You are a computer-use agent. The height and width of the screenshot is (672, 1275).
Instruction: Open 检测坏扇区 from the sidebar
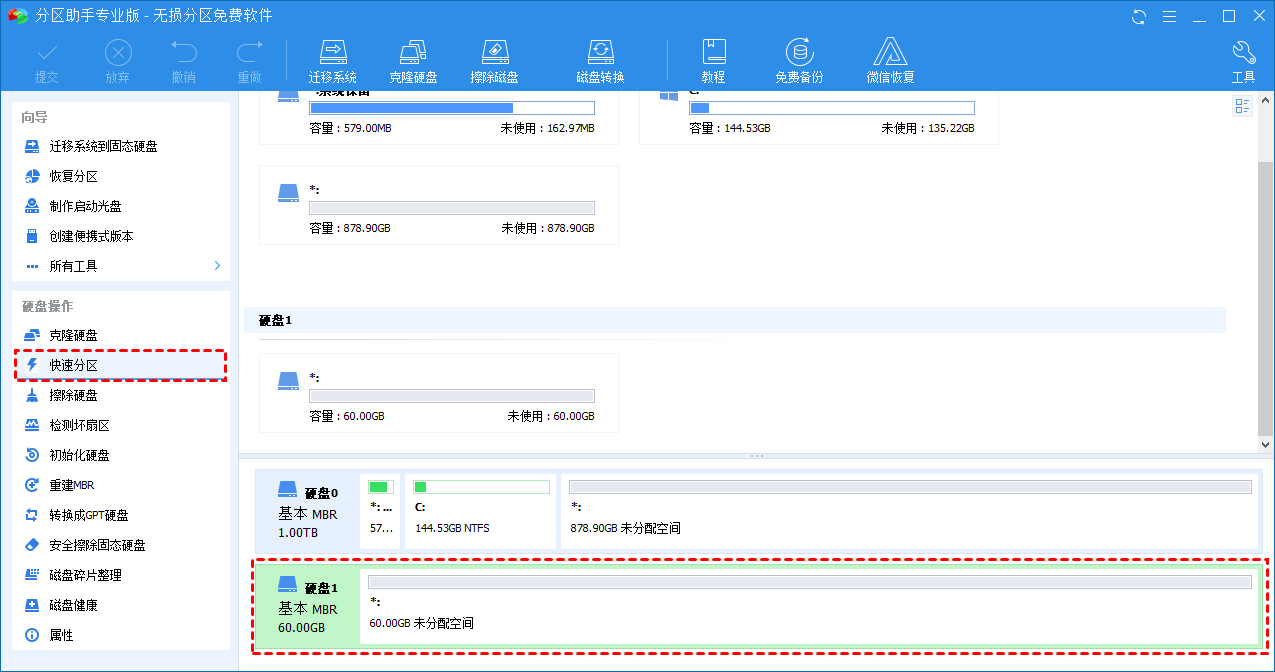(80, 425)
